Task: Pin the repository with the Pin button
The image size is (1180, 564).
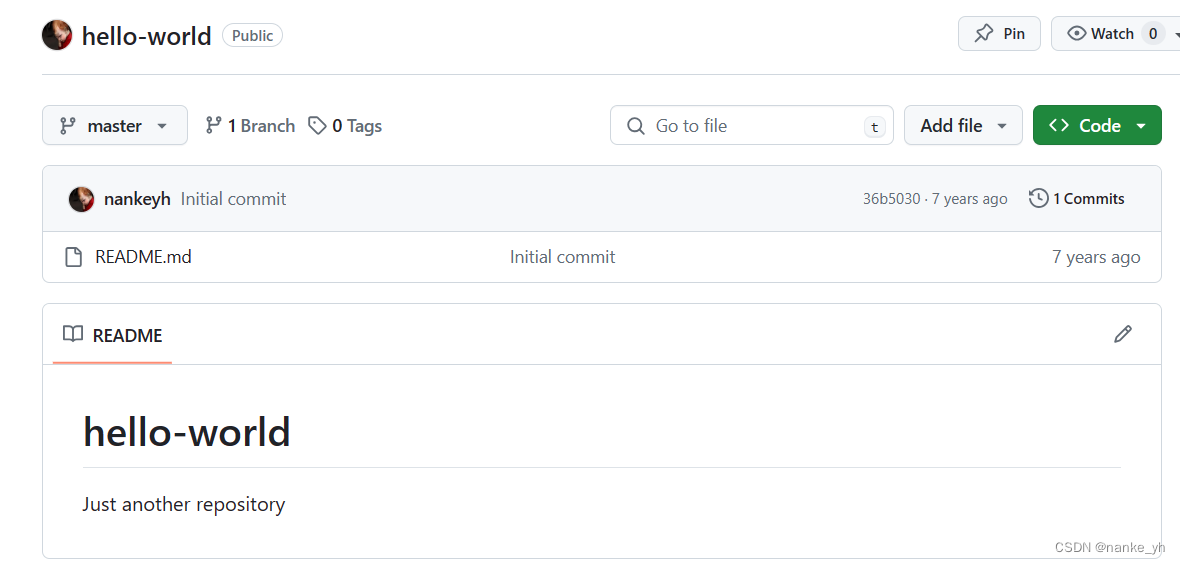Action: (x=999, y=34)
